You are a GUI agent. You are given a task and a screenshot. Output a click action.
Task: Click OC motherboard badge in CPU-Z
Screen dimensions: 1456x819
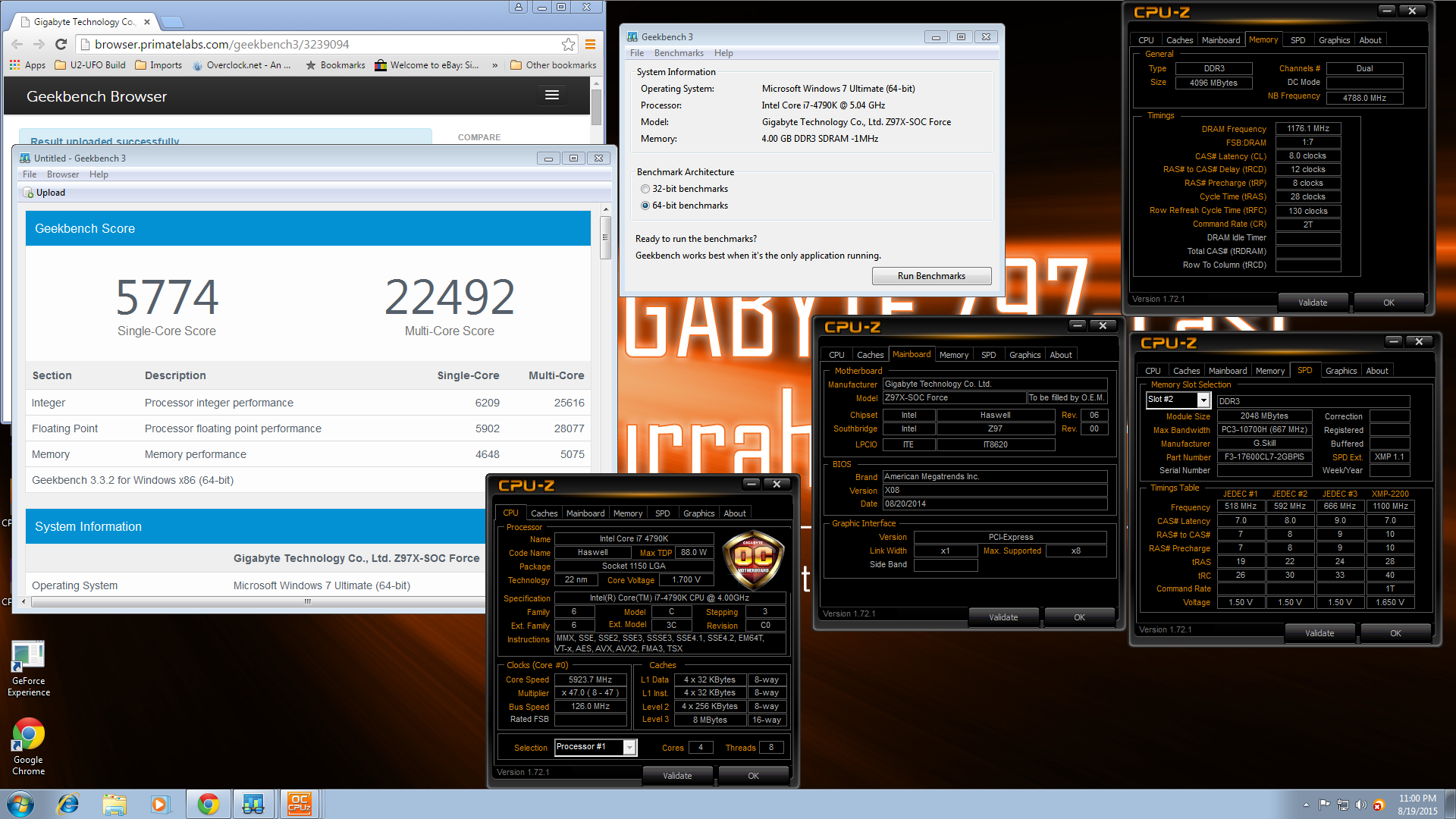[x=753, y=561]
